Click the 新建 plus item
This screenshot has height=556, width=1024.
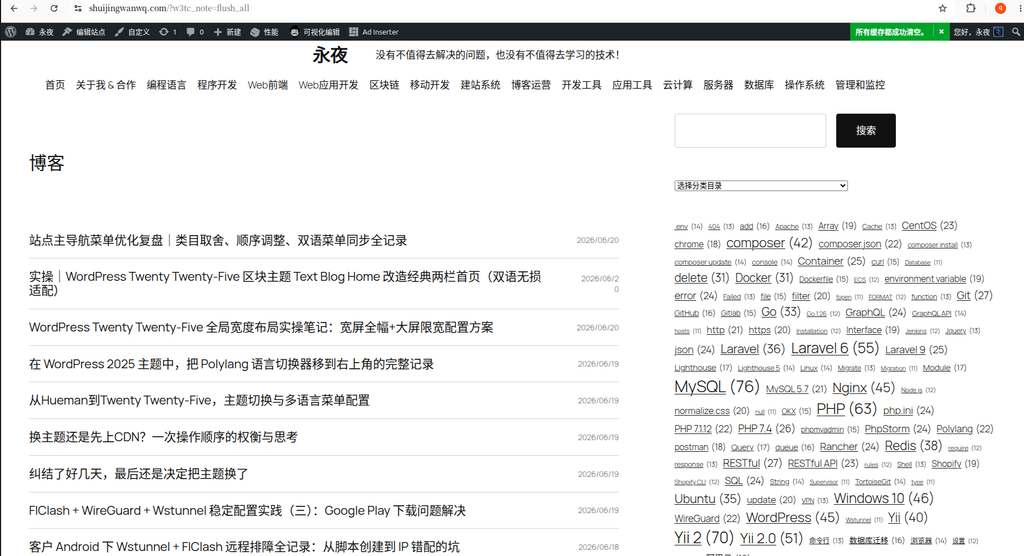227,31
